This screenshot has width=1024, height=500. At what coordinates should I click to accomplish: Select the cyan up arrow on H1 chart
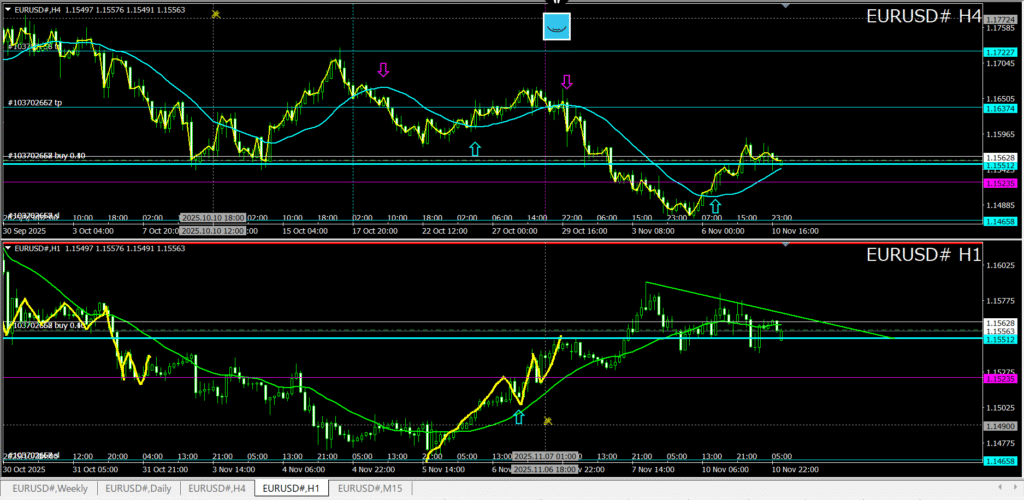tap(518, 416)
